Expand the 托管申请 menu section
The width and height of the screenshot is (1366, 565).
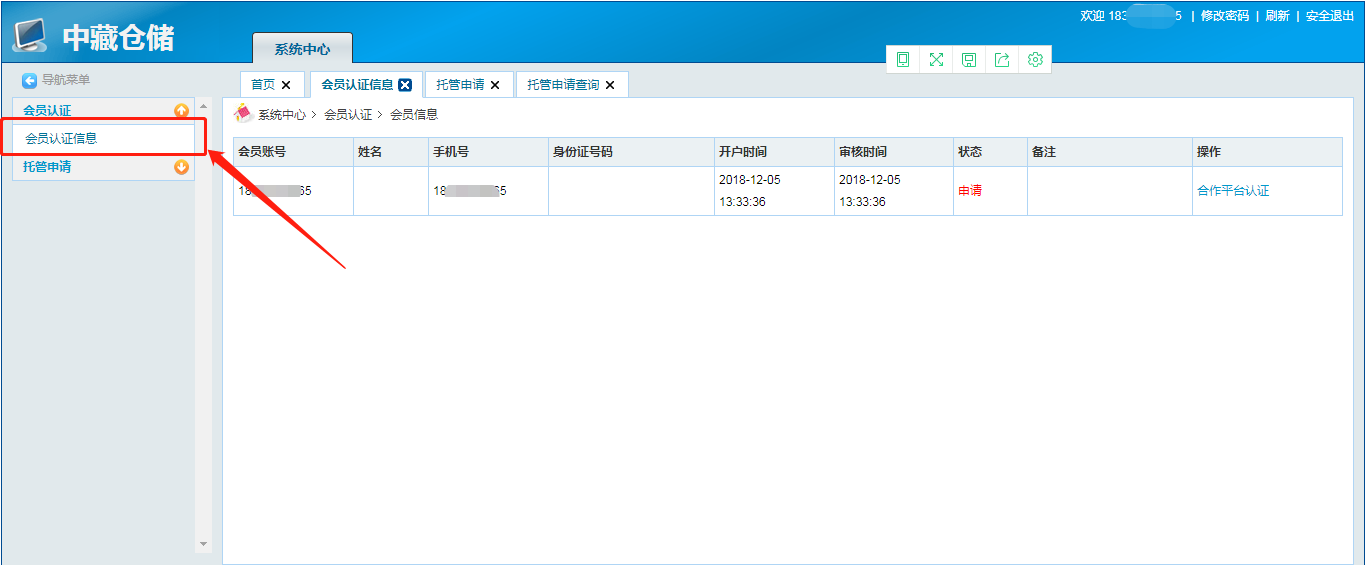click(181, 167)
